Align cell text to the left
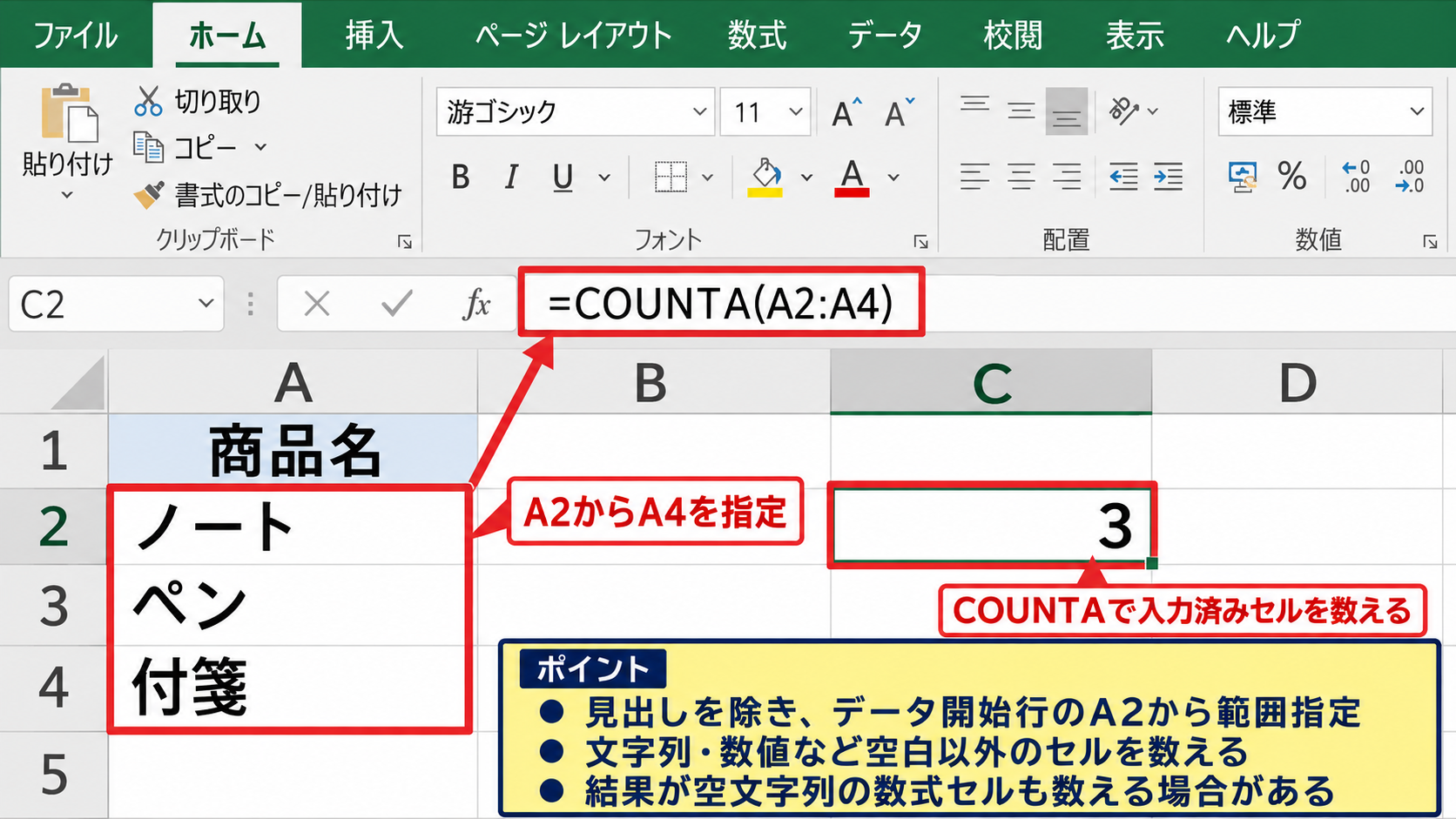 [974, 177]
